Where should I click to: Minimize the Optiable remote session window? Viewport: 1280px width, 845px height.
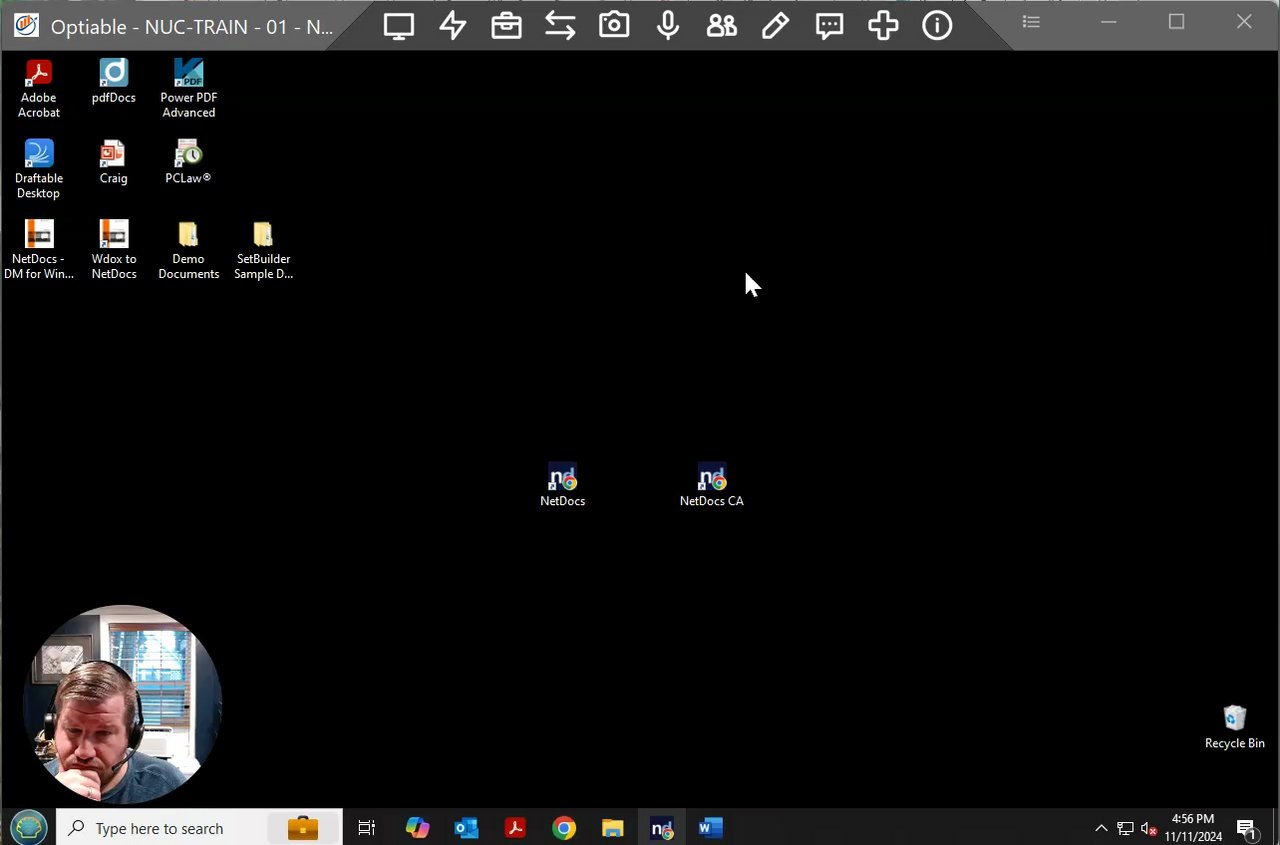click(1108, 21)
